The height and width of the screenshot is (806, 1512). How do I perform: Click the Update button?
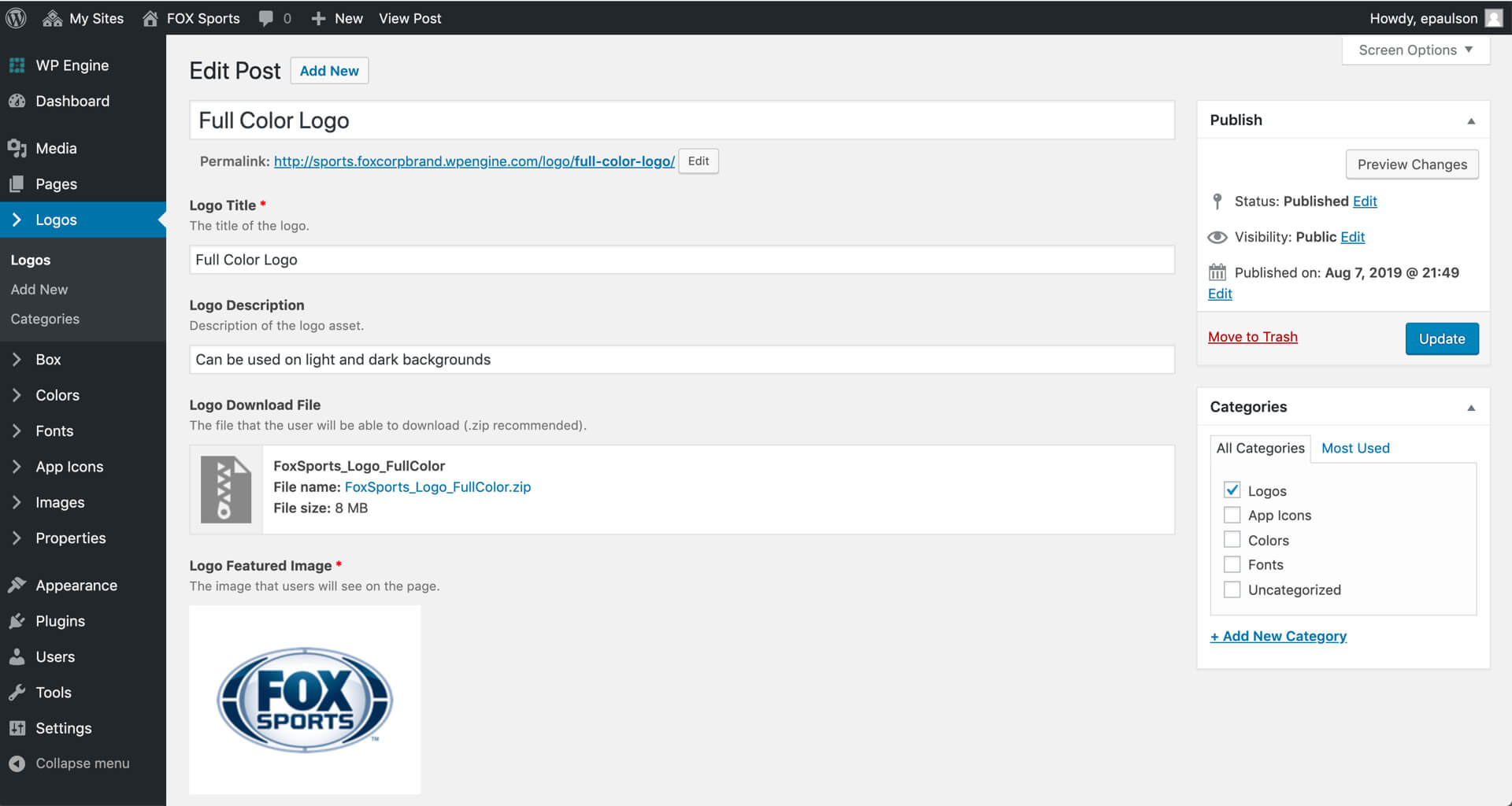(1442, 338)
